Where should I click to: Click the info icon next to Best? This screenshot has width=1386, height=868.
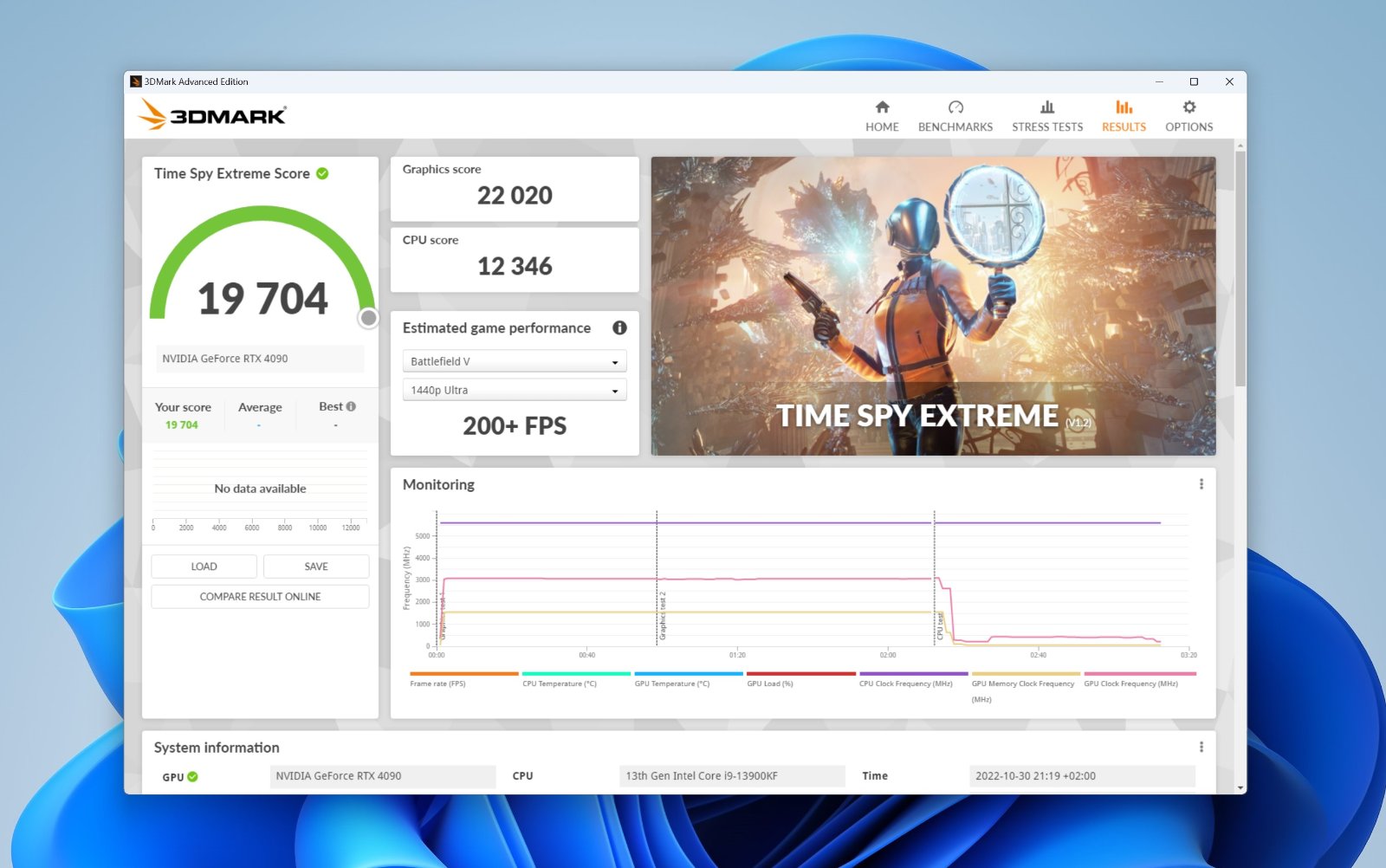pos(351,406)
